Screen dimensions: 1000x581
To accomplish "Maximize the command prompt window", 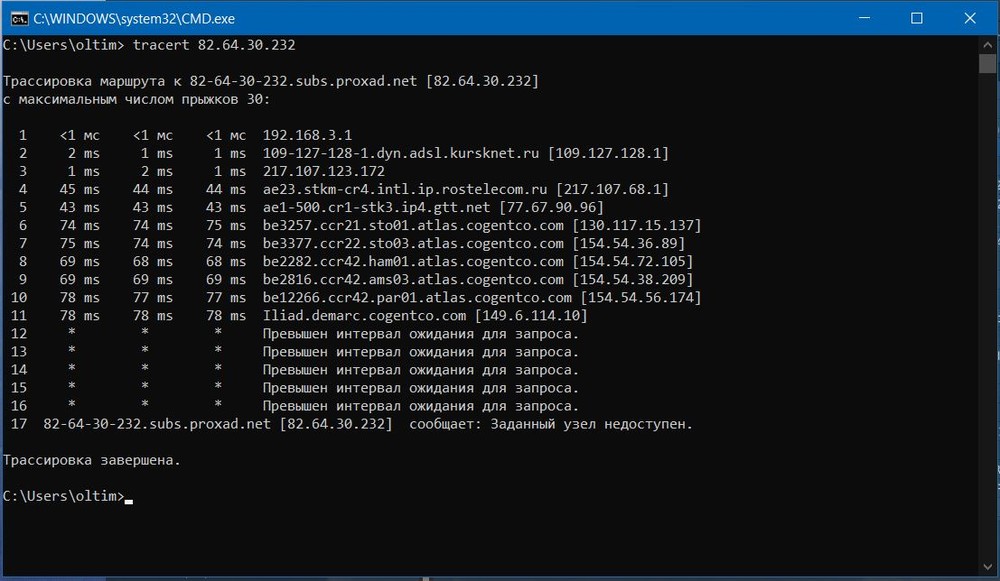I will point(917,18).
